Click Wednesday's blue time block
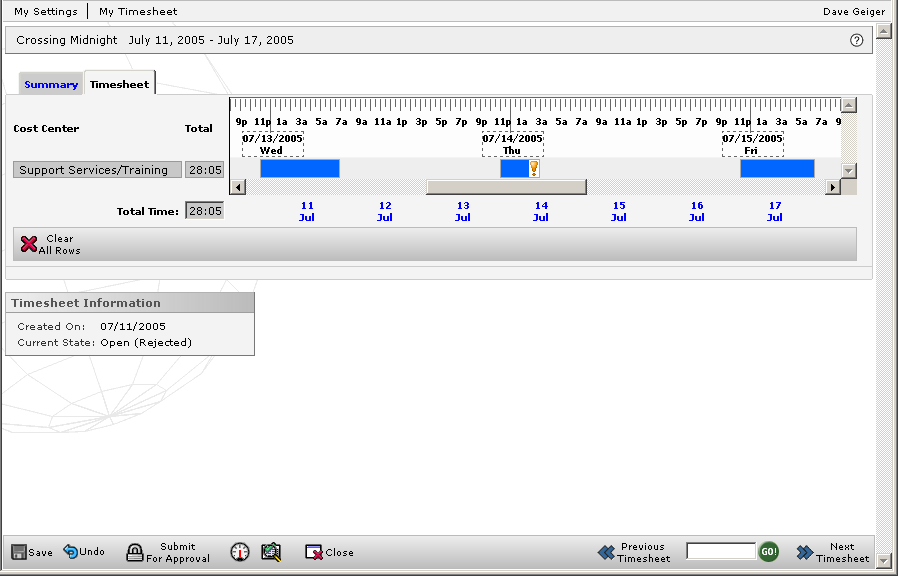This screenshot has width=898, height=576. coord(298,168)
